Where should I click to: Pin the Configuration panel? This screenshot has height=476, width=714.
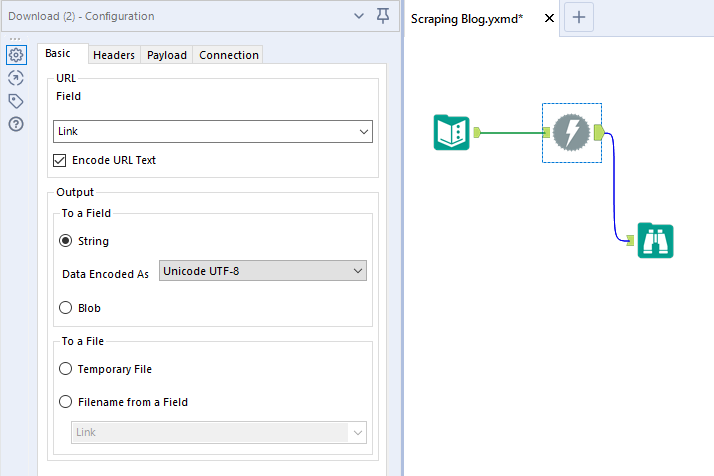tap(383, 16)
